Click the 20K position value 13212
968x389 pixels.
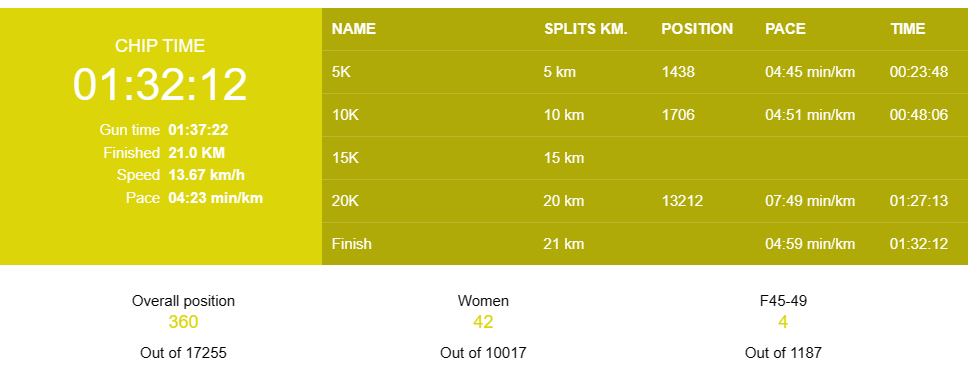[682, 201]
